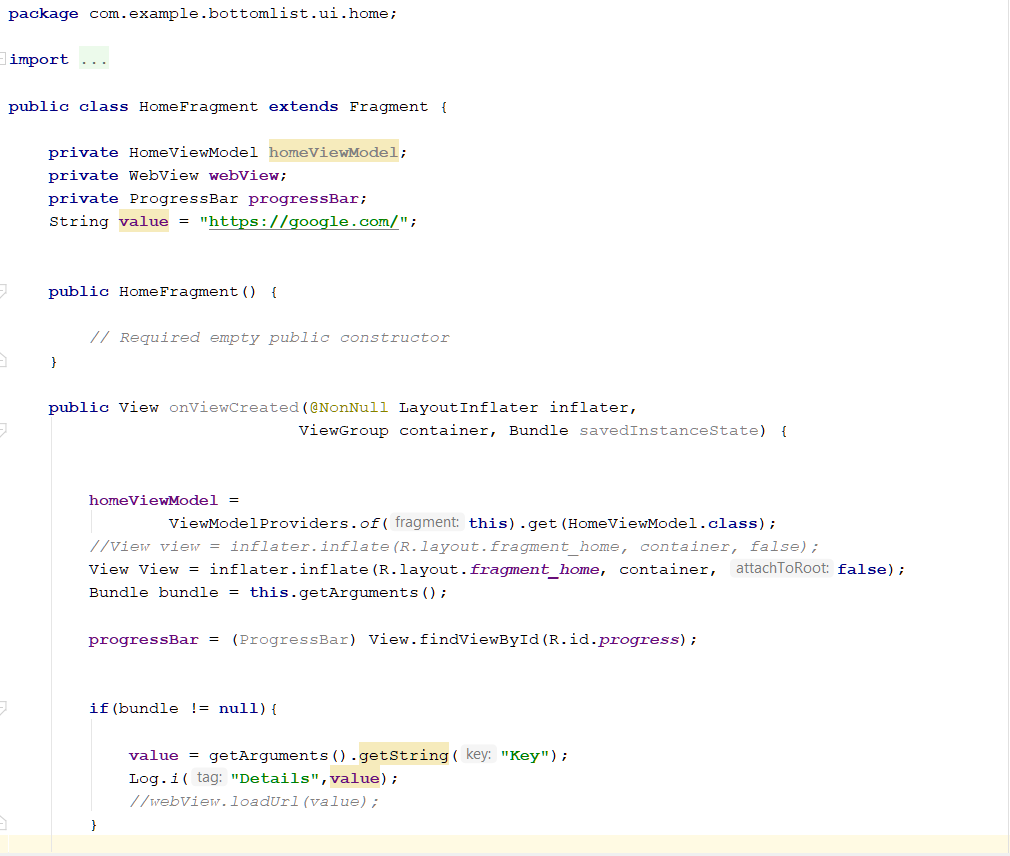
Task: Click progressBar in the private ProgressBar field declaration
Action: [303, 199]
